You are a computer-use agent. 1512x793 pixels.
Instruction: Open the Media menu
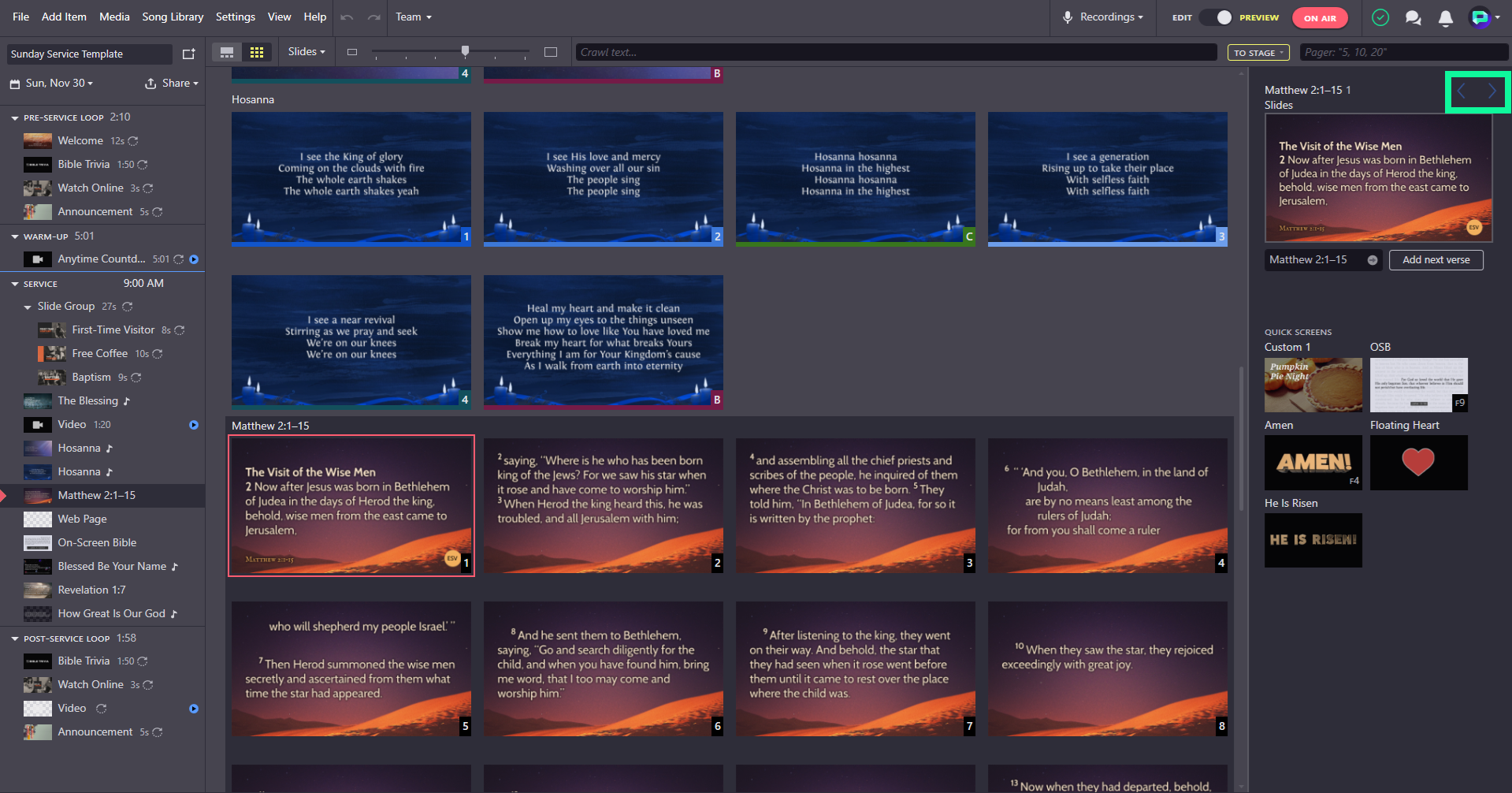(x=114, y=17)
